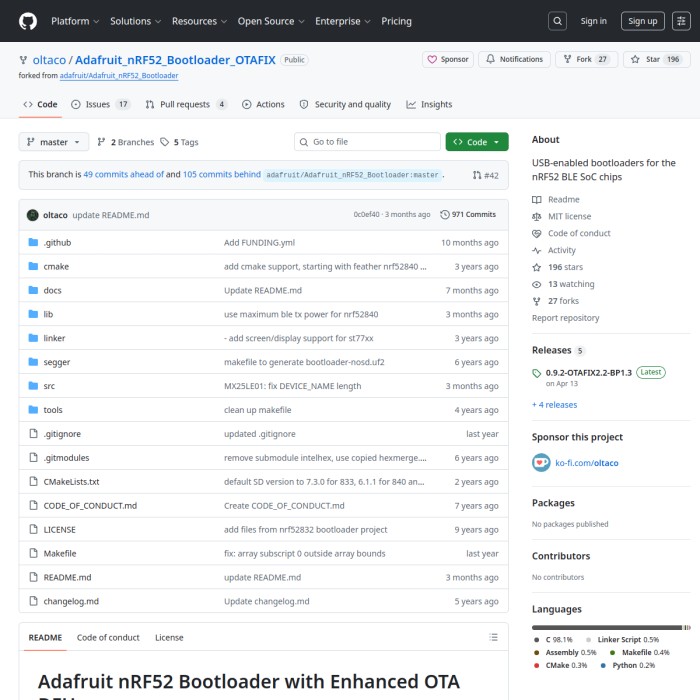Select the Code of conduct README tab
The width and height of the screenshot is (700, 700).
pyautogui.click(x=108, y=638)
